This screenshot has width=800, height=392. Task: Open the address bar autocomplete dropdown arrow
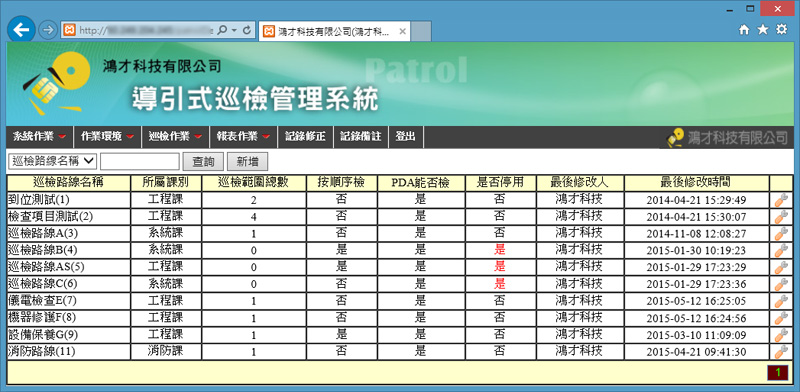(x=234, y=31)
